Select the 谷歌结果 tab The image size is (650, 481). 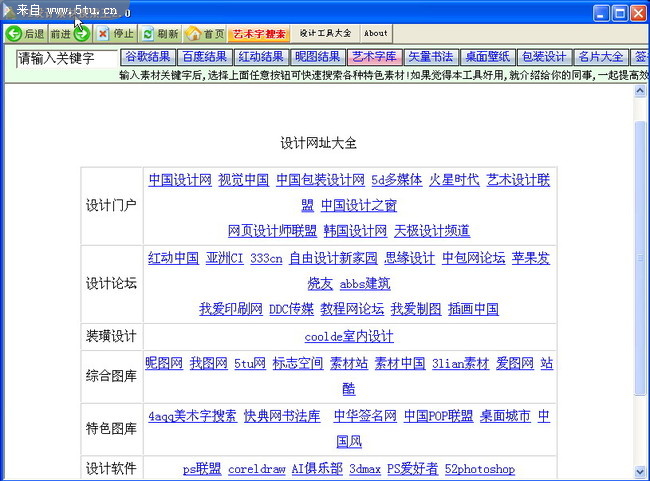click(x=147, y=57)
